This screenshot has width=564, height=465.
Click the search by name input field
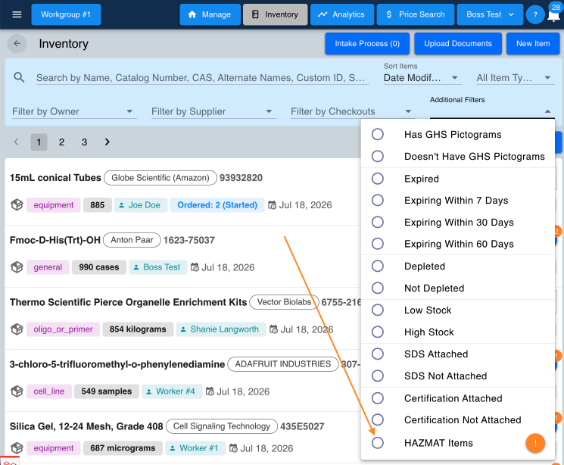[202, 78]
